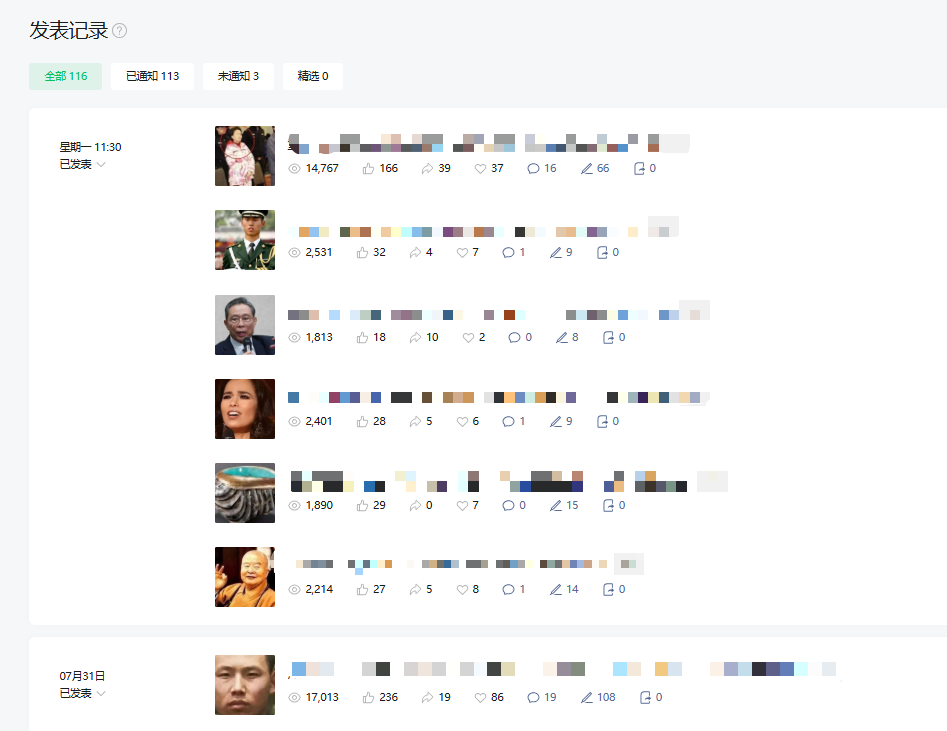Click the thumbs-up icon with 166 likes
Image resolution: width=947 pixels, height=731 pixels.
click(368, 169)
